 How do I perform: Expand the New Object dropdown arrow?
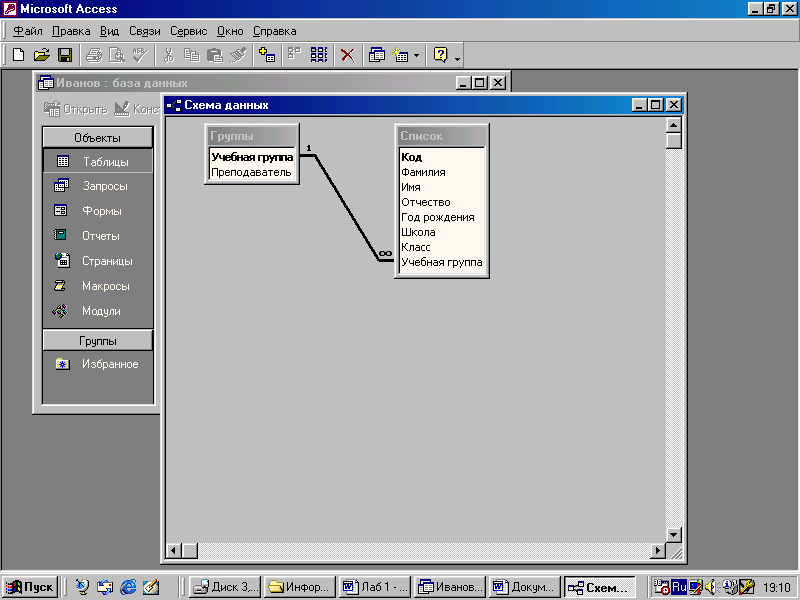pyautogui.click(x=416, y=55)
